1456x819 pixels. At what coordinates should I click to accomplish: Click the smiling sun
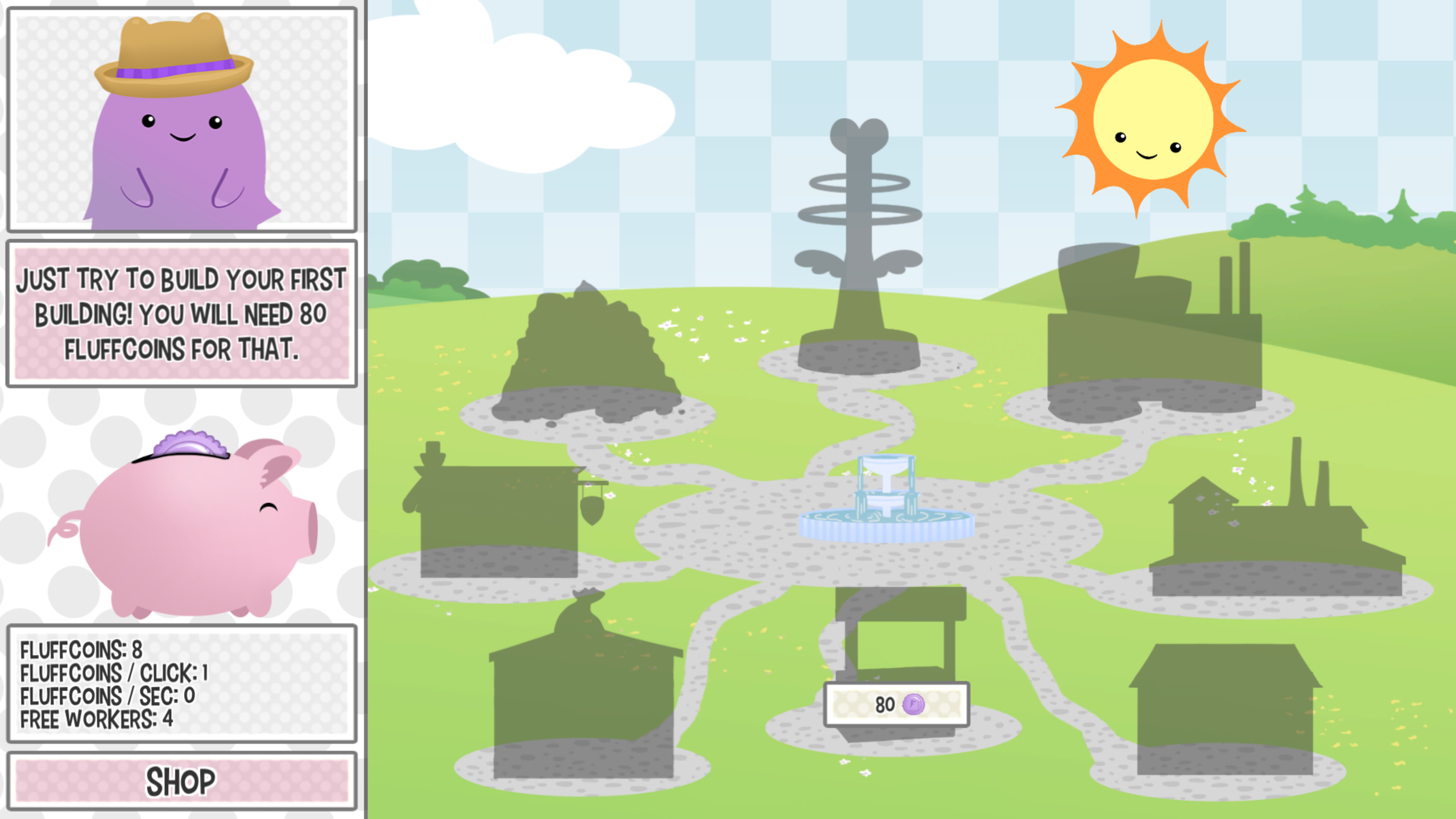1152,121
